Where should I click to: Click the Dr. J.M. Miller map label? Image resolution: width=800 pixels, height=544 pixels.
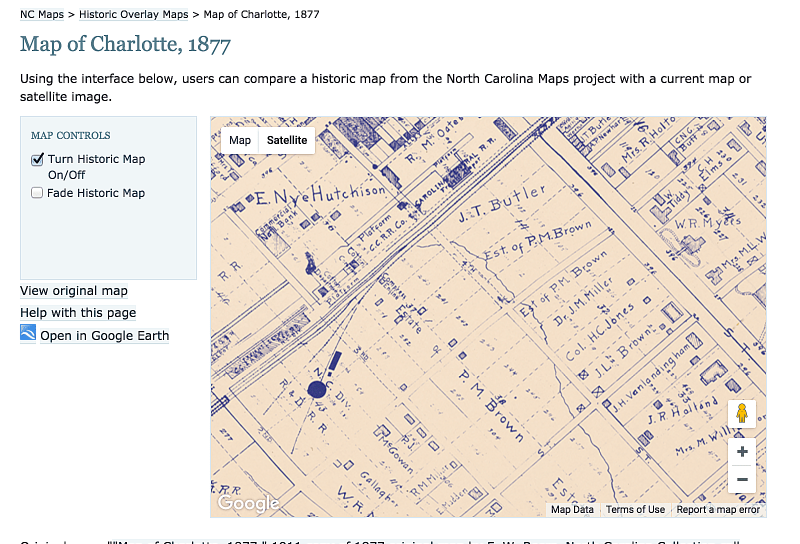tap(583, 302)
